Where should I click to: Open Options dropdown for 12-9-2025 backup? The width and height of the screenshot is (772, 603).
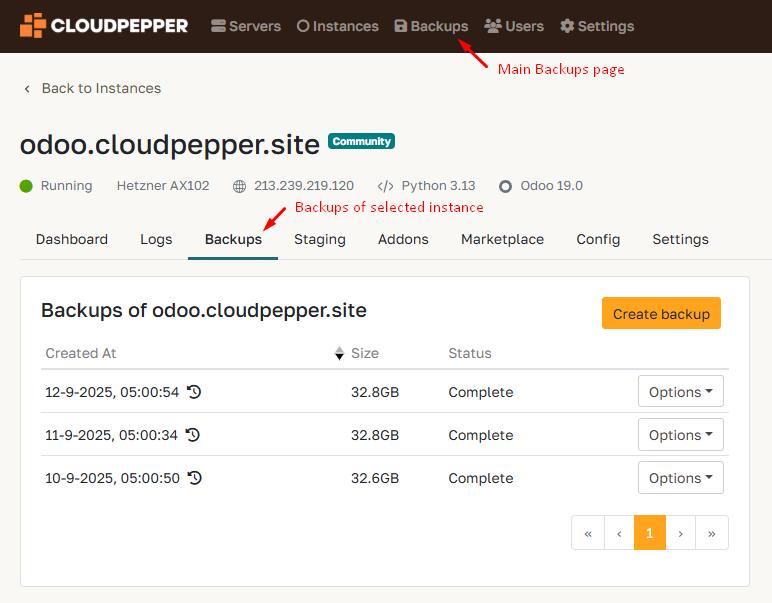(680, 392)
